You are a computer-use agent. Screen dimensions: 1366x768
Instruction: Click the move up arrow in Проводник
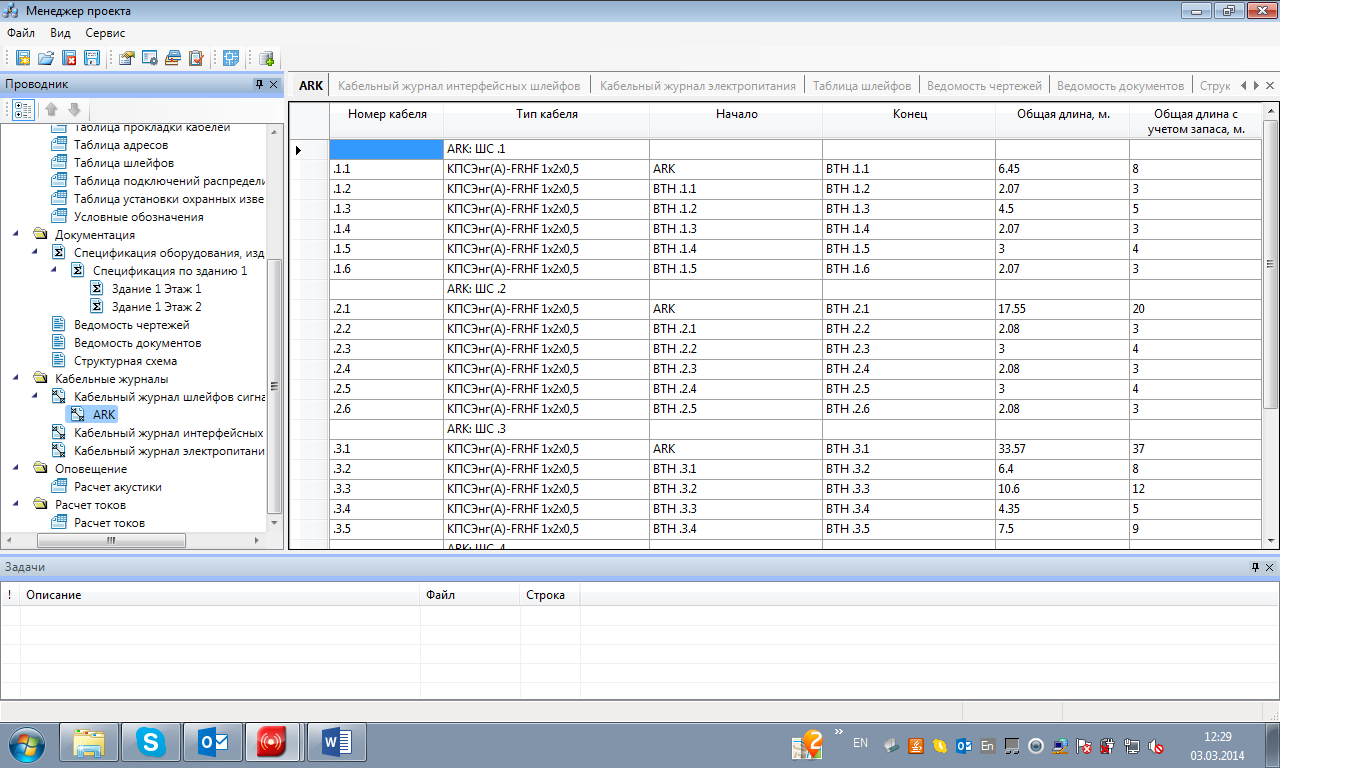coord(52,109)
